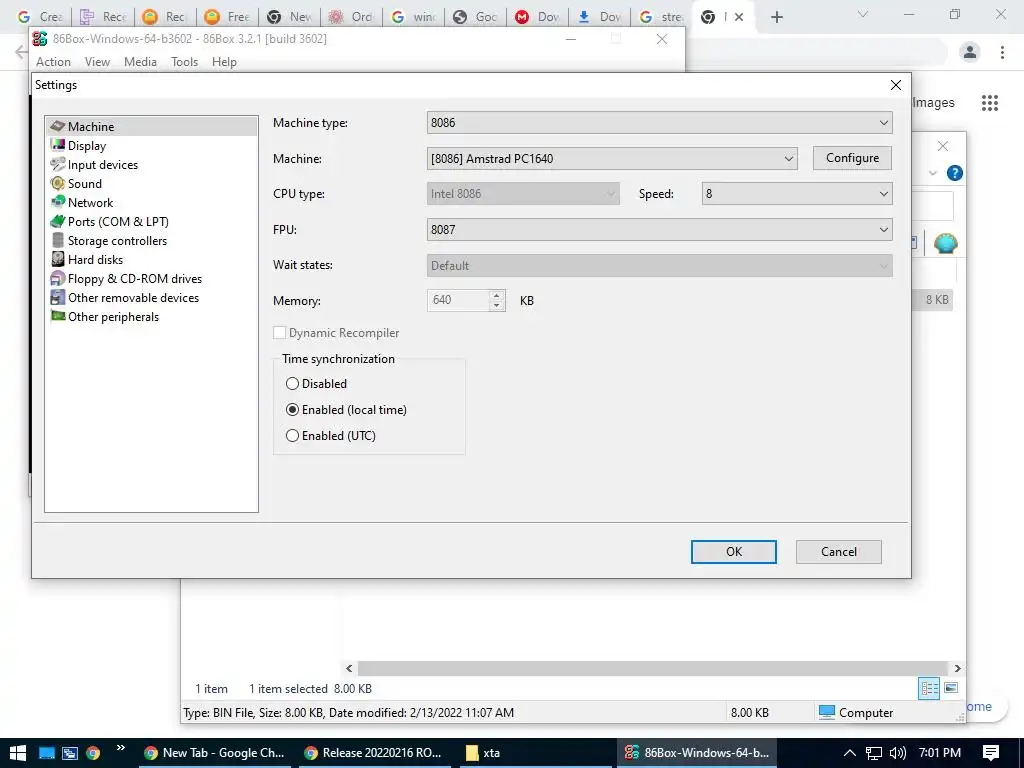Screen dimensions: 1024x768
Task: Click Explorer scrollbar right arrow
Action: coord(957,668)
